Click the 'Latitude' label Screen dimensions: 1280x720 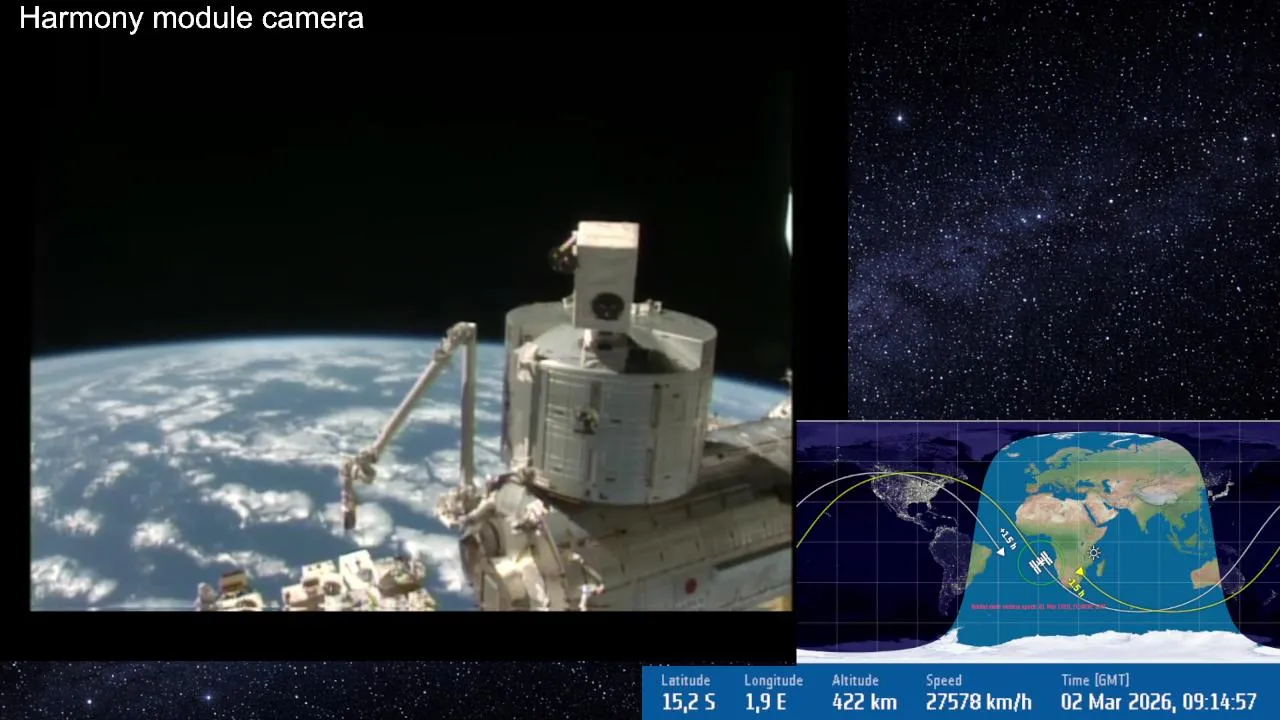(x=685, y=680)
